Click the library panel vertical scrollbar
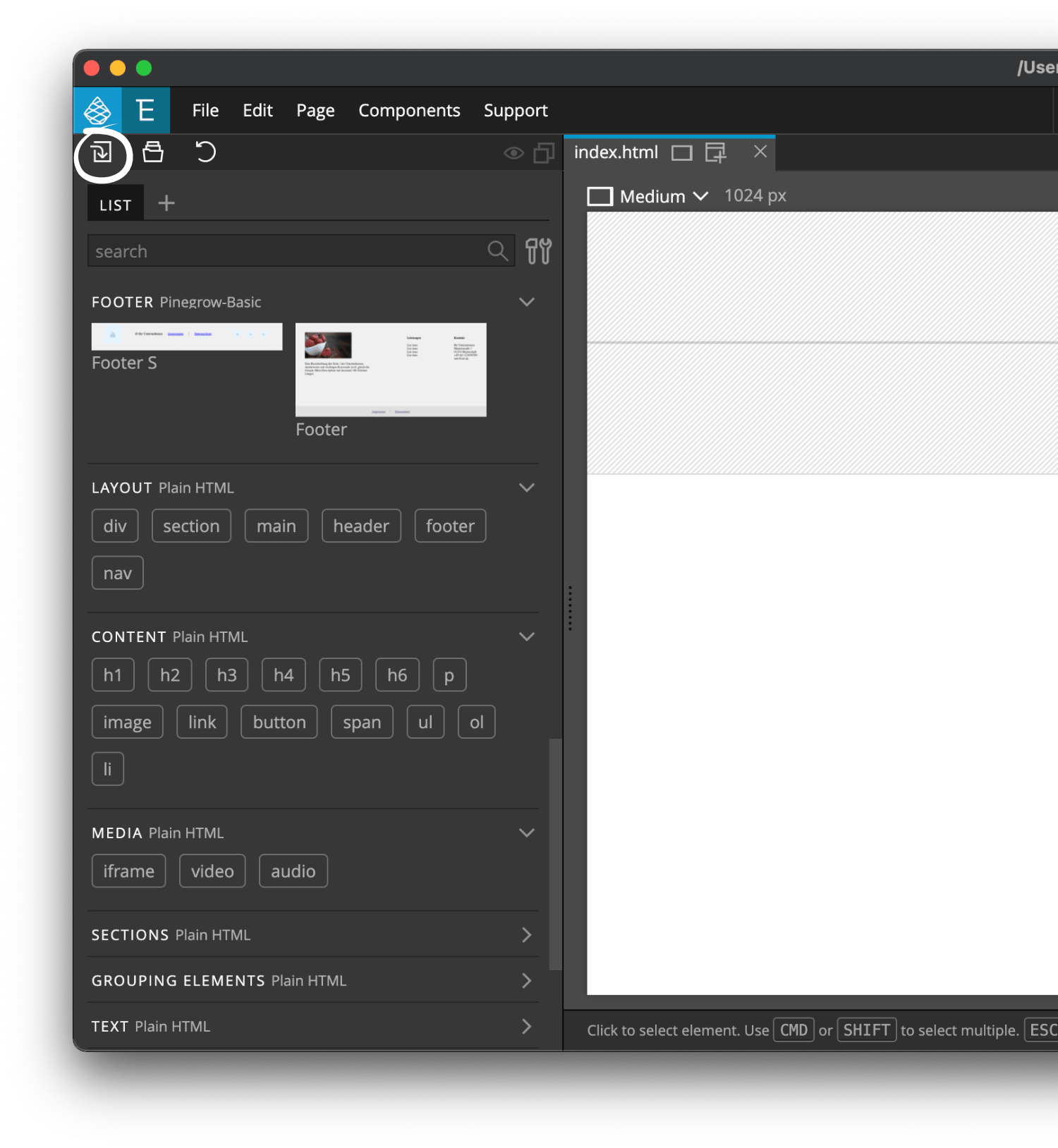This screenshot has height=1148, width=1058. [555, 854]
